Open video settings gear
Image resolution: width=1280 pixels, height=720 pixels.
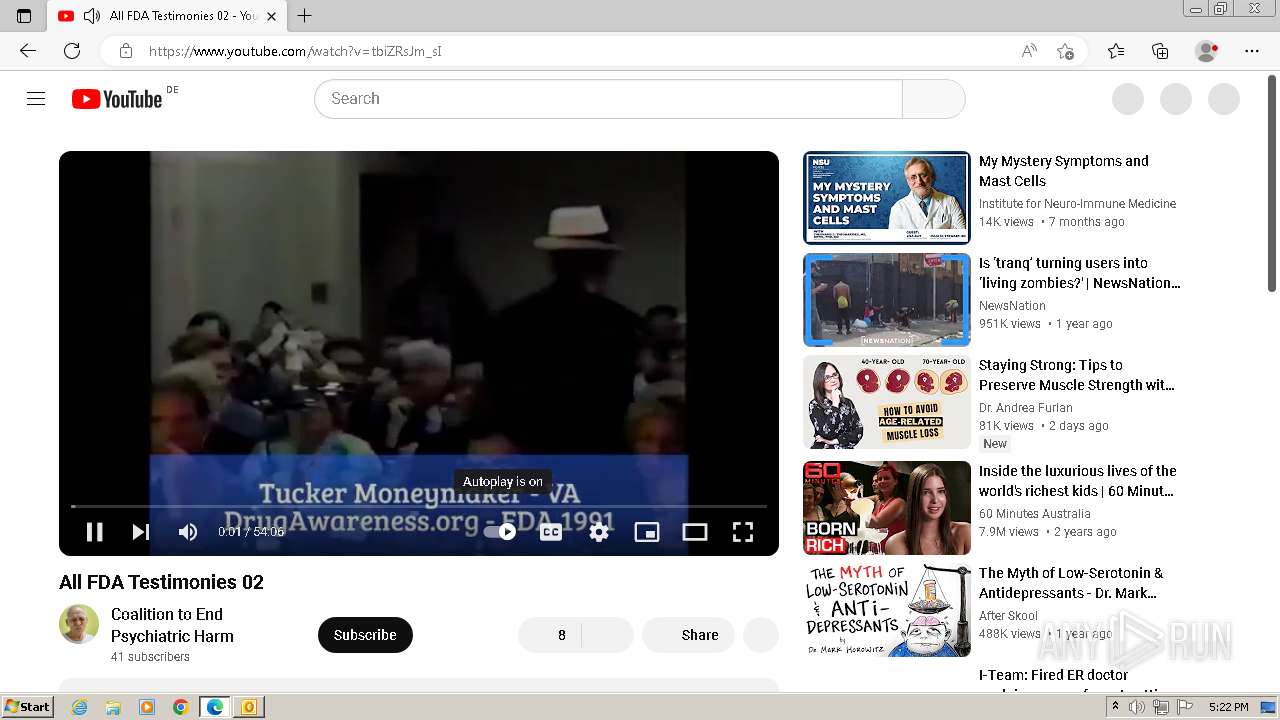pos(599,532)
